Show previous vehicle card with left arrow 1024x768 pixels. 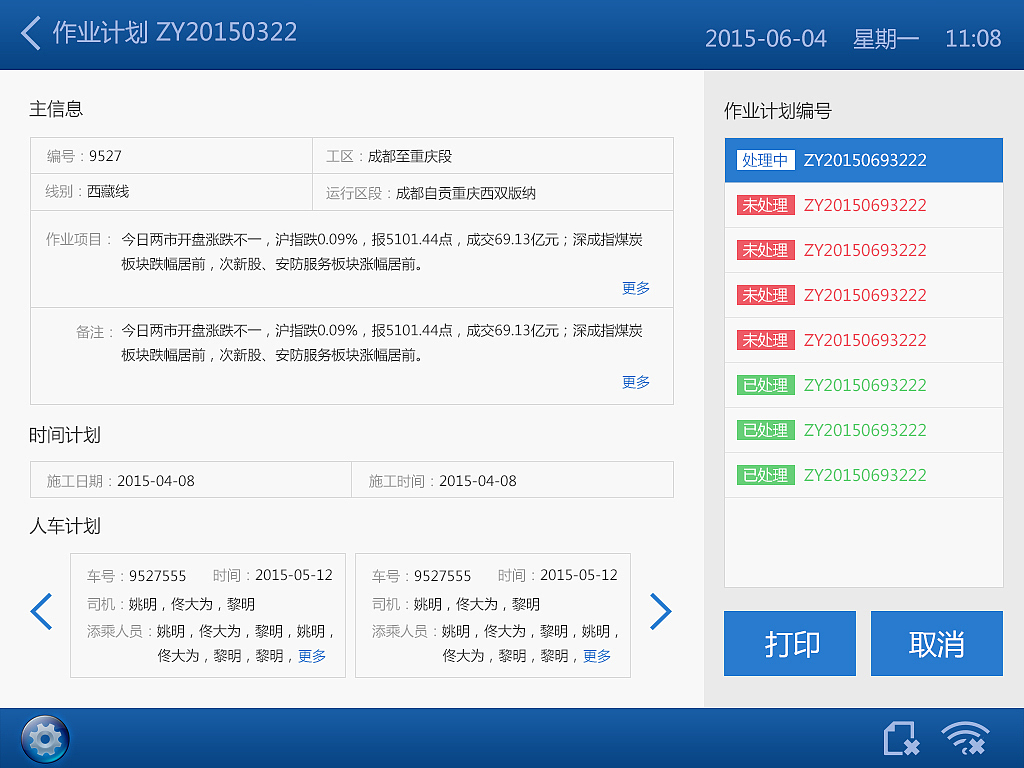click(x=41, y=612)
